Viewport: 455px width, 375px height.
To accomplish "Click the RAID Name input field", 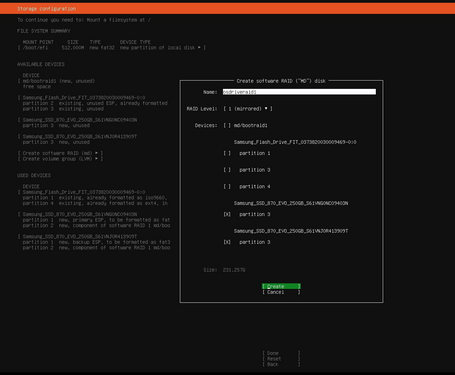I will 299,92.
